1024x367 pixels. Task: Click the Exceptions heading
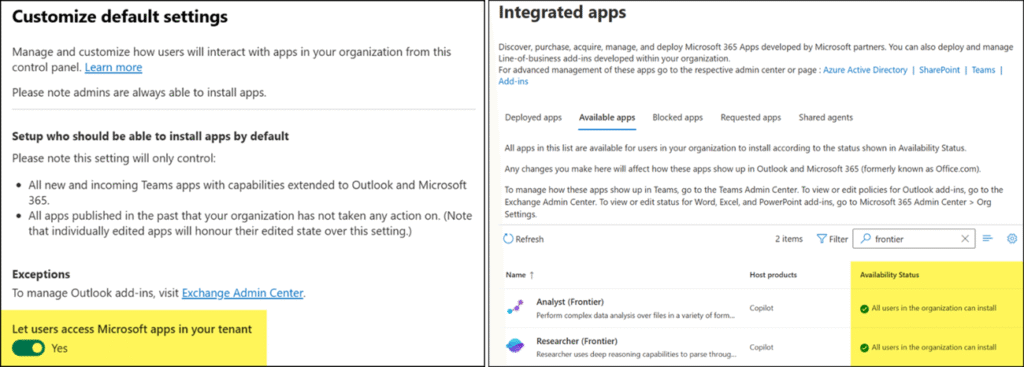[41, 274]
